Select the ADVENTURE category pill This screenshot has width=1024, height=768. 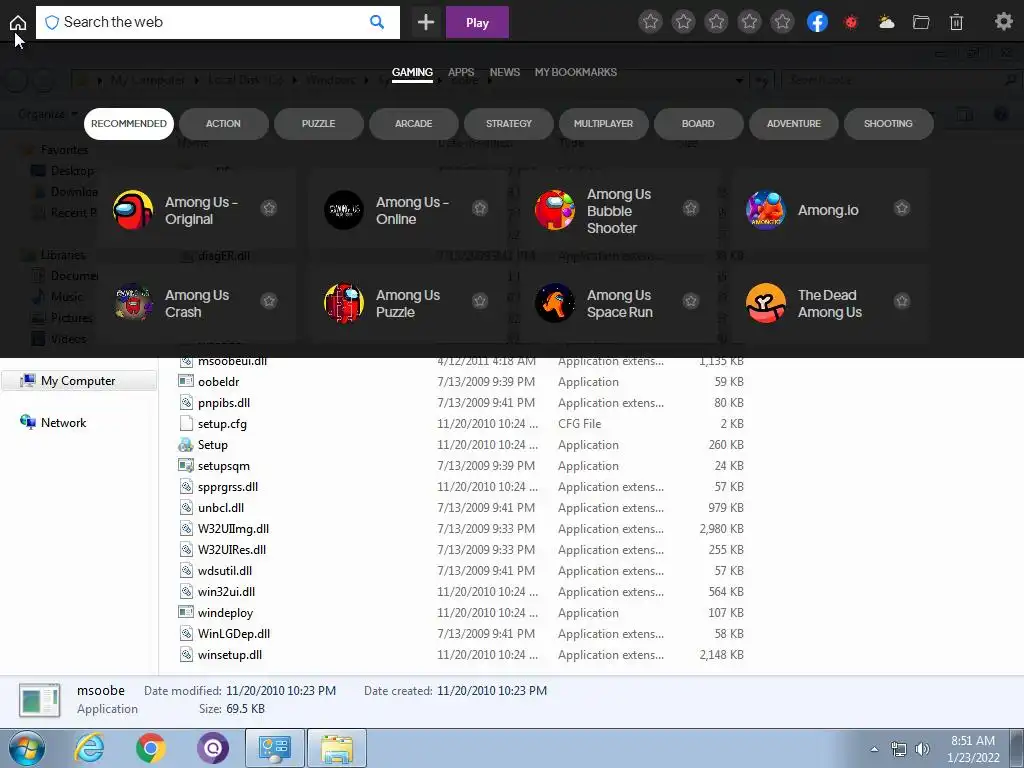(x=793, y=124)
